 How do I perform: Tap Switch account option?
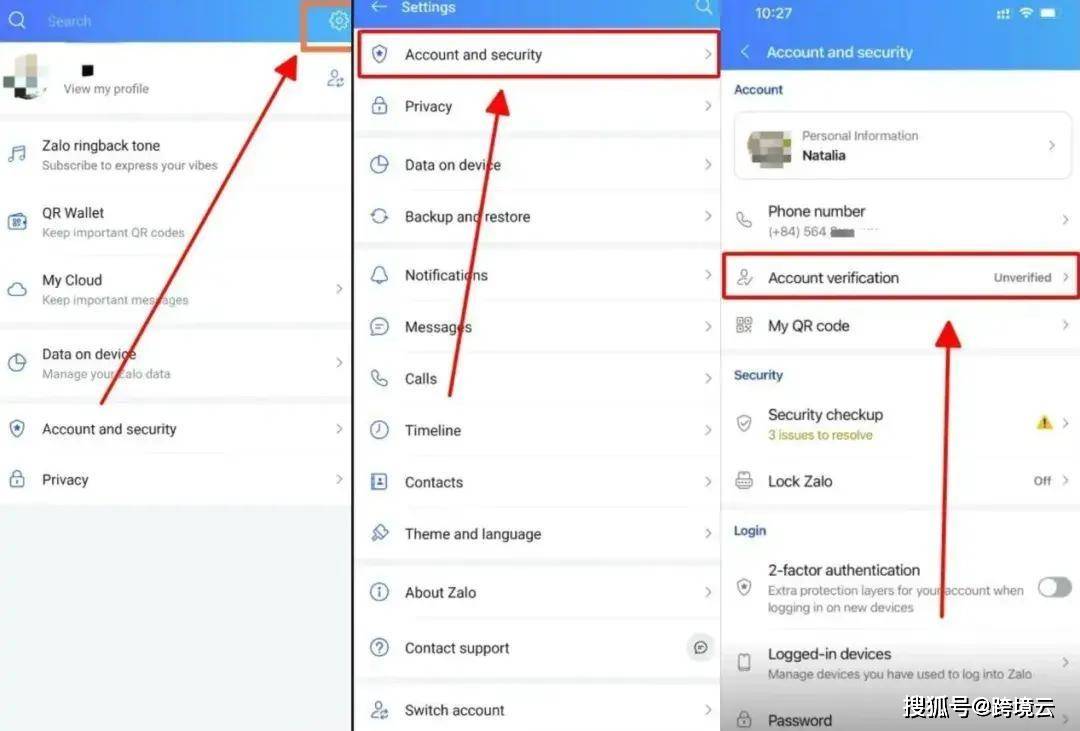[x=537, y=710]
